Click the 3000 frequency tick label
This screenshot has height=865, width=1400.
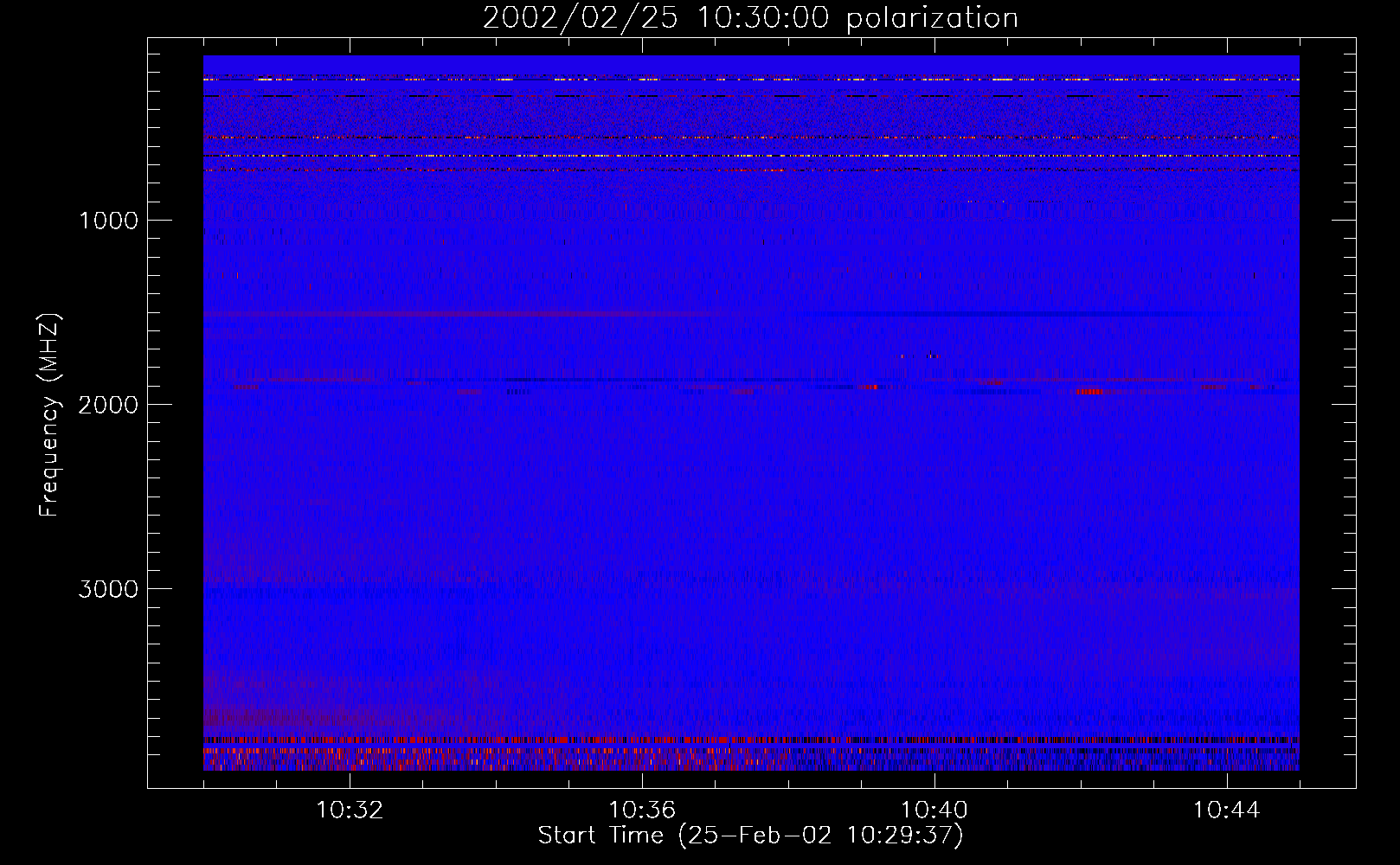point(108,589)
